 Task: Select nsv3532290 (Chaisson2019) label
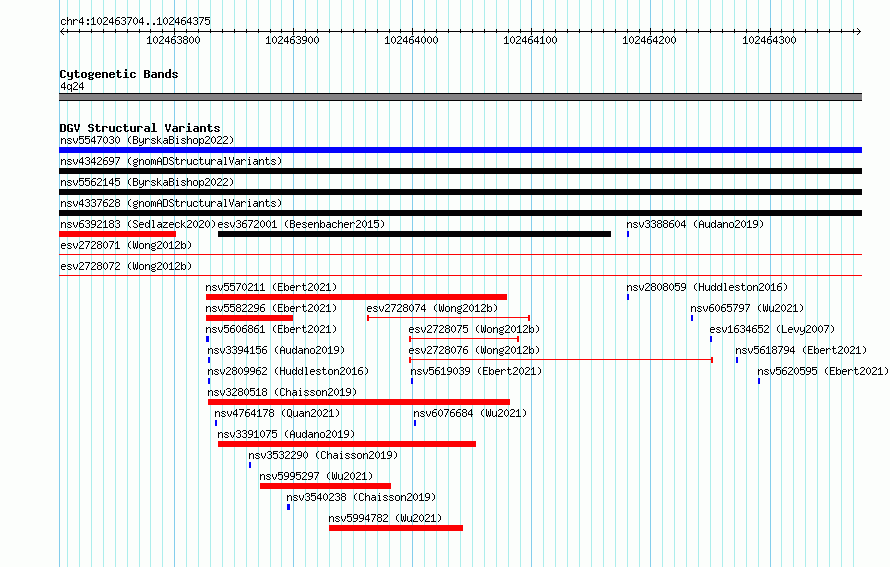[323, 455]
